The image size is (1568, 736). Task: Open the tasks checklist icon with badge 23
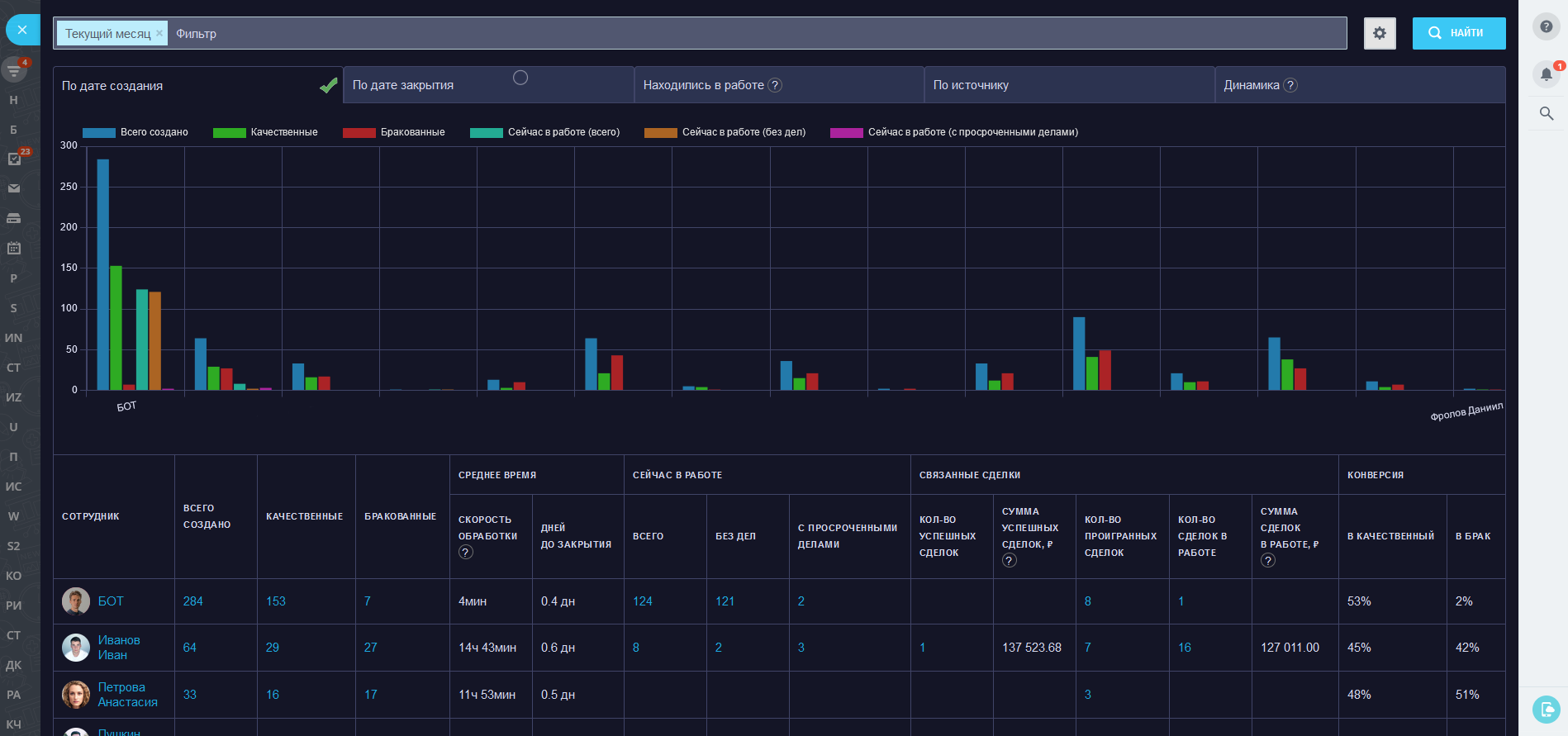(14, 159)
